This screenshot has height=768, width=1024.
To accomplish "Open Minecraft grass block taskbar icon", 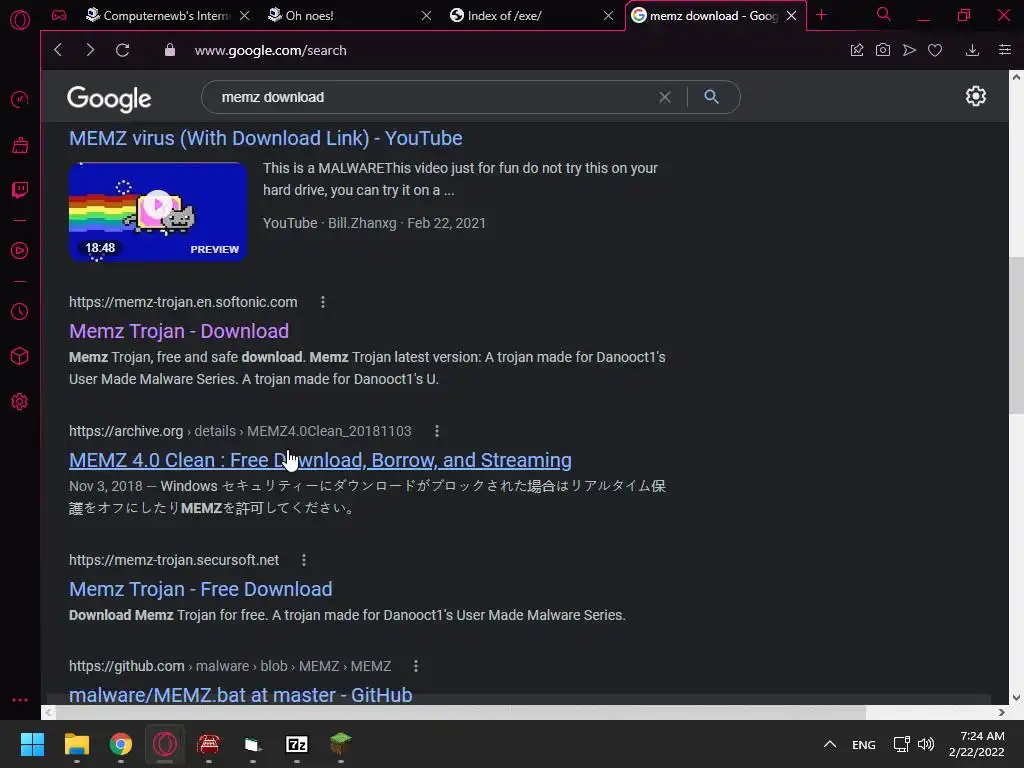I will pyautogui.click(x=341, y=744).
